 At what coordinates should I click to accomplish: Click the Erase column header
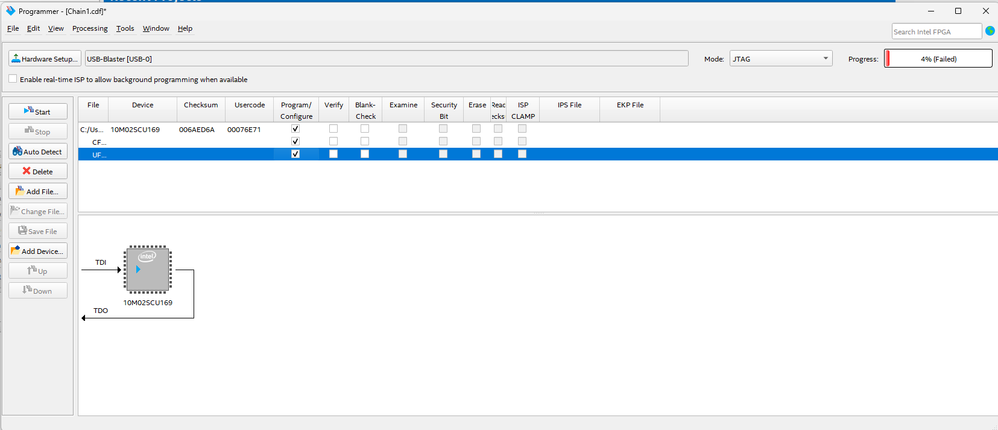point(477,110)
